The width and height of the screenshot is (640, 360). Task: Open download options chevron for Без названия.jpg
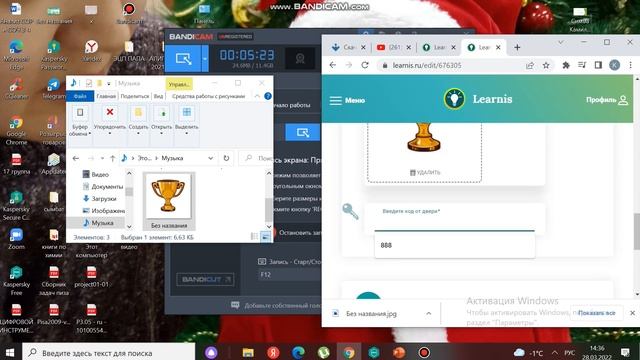coord(429,313)
